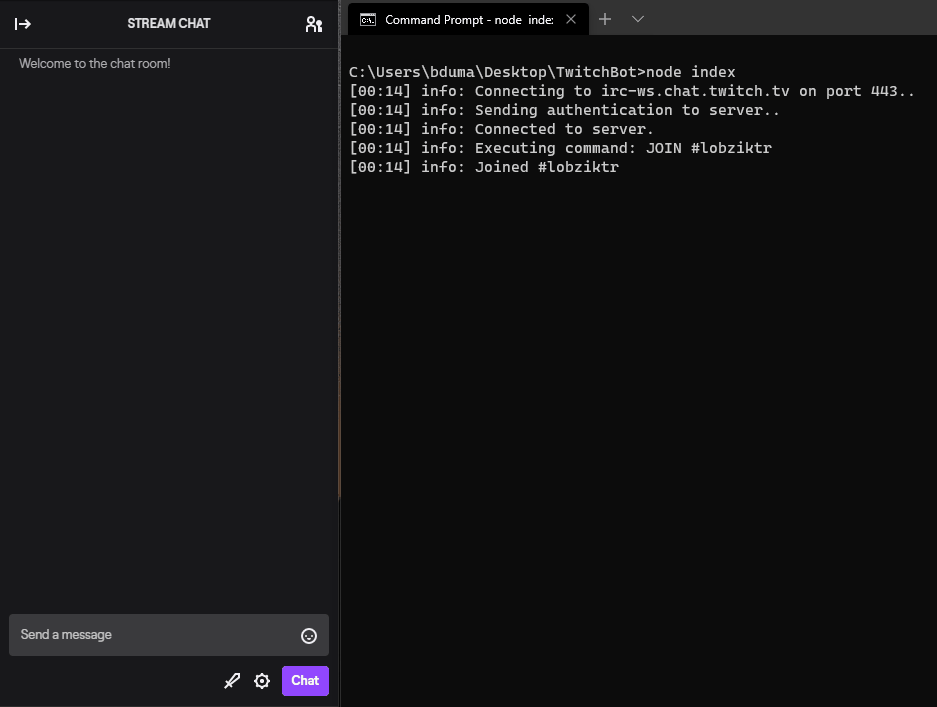Click the 'Connecting to irc-ws.chat.twitch.tv' log line
This screenshot has height=707, width=937.
(x=632, y=91)
